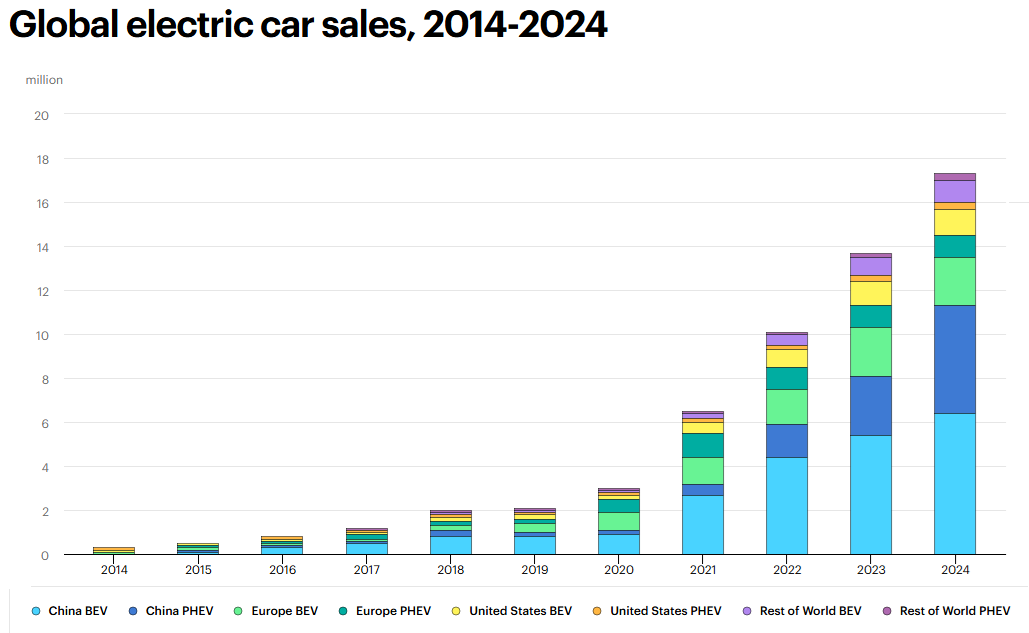
Task: Select the China PHEV segment in 2023 bar
Action: click(x=870, y=405)
